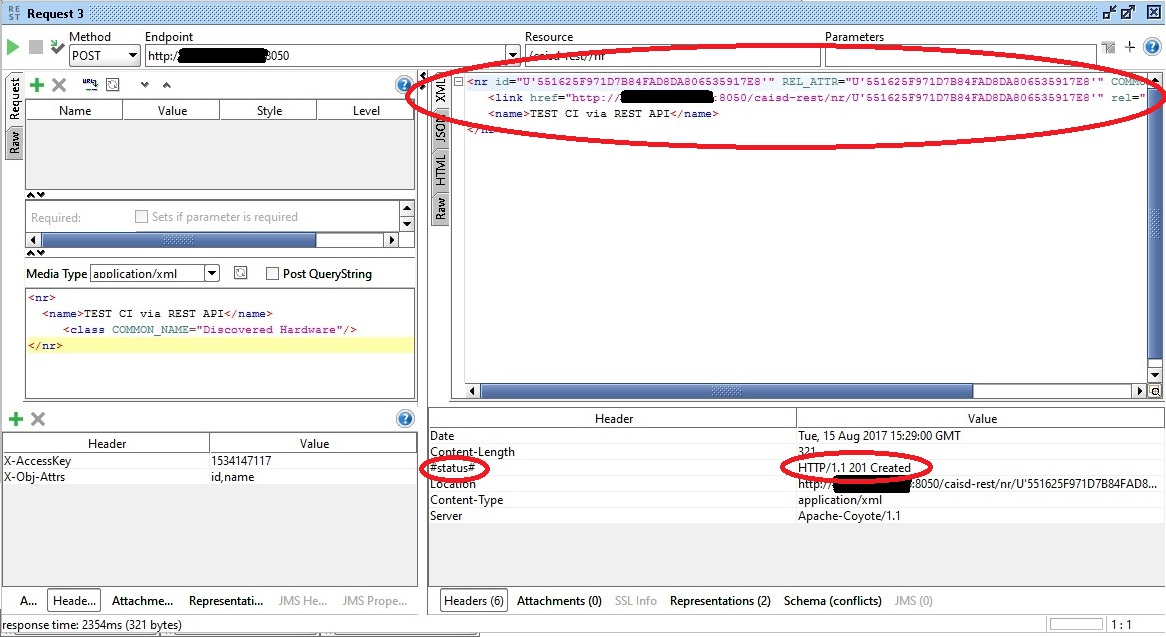Open the SSL Info tab
This screenshot has height=637, width=1166.
(x=635, y=601)
